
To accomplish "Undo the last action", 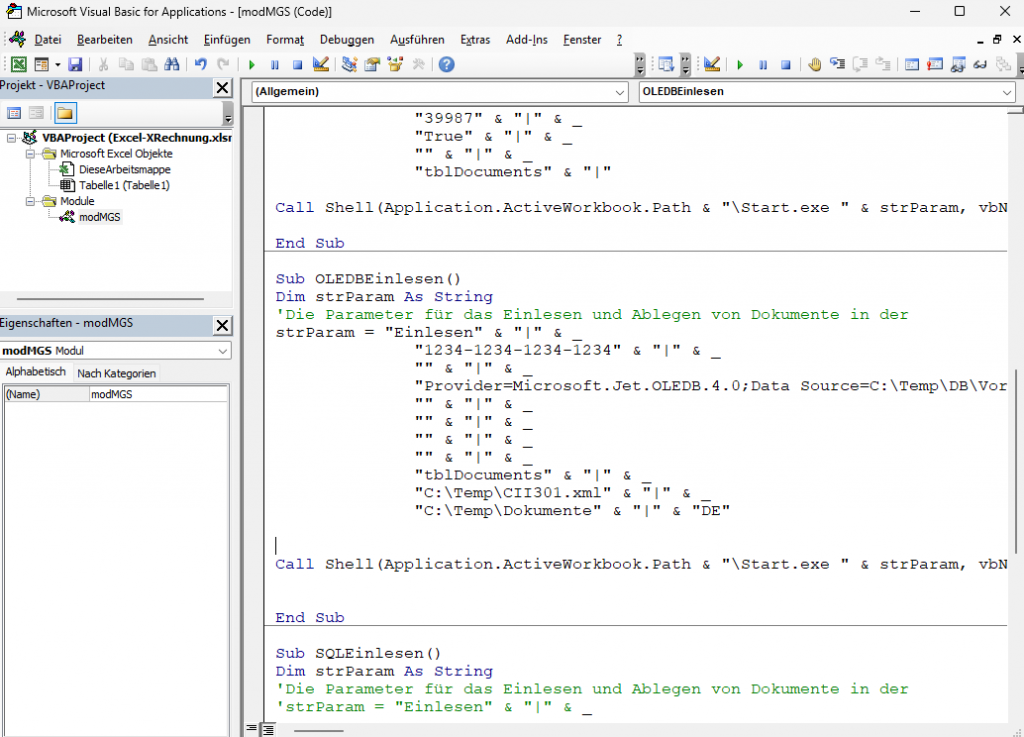I will [x=200, y=64].
